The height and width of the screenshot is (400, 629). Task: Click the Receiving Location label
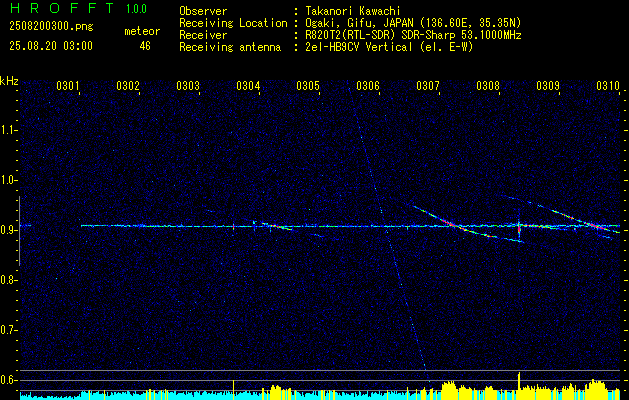[x=233, y=23]
